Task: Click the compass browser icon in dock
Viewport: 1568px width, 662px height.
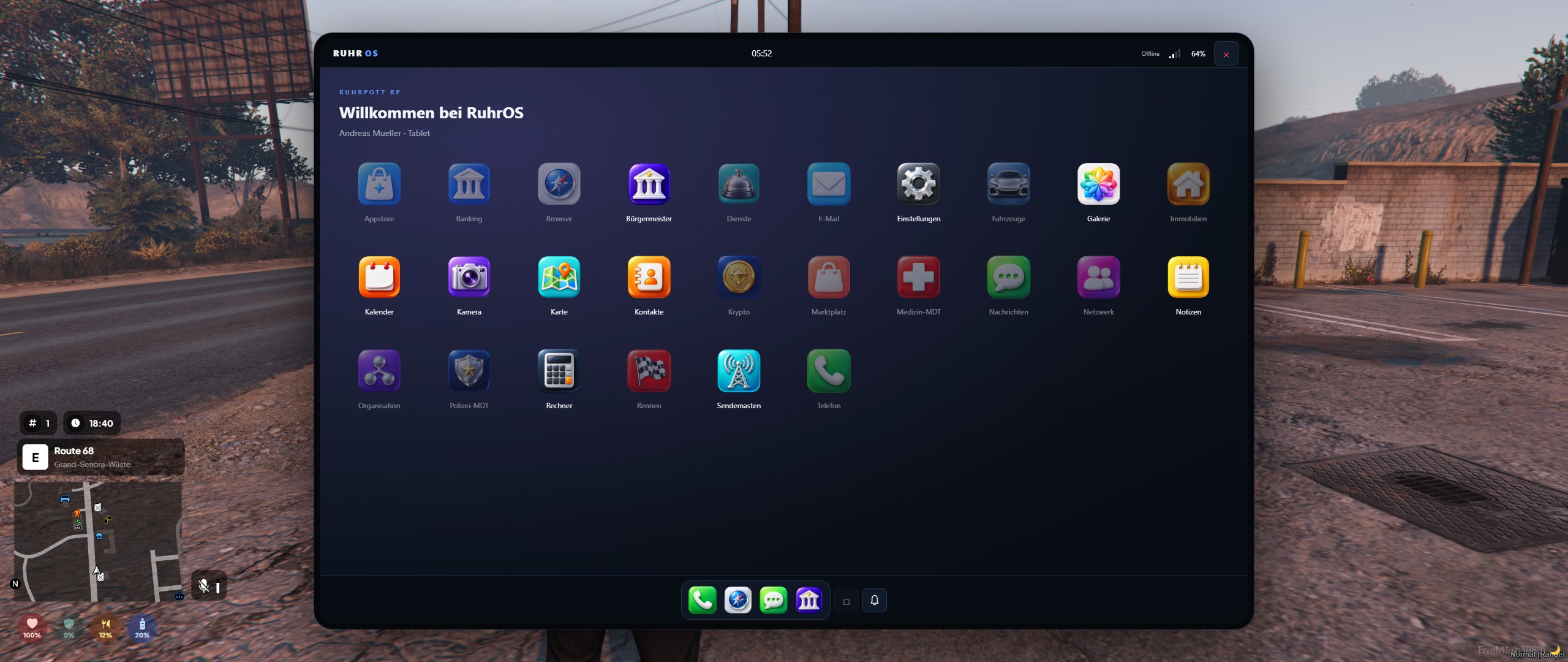Action: click(x=738, y=600)
